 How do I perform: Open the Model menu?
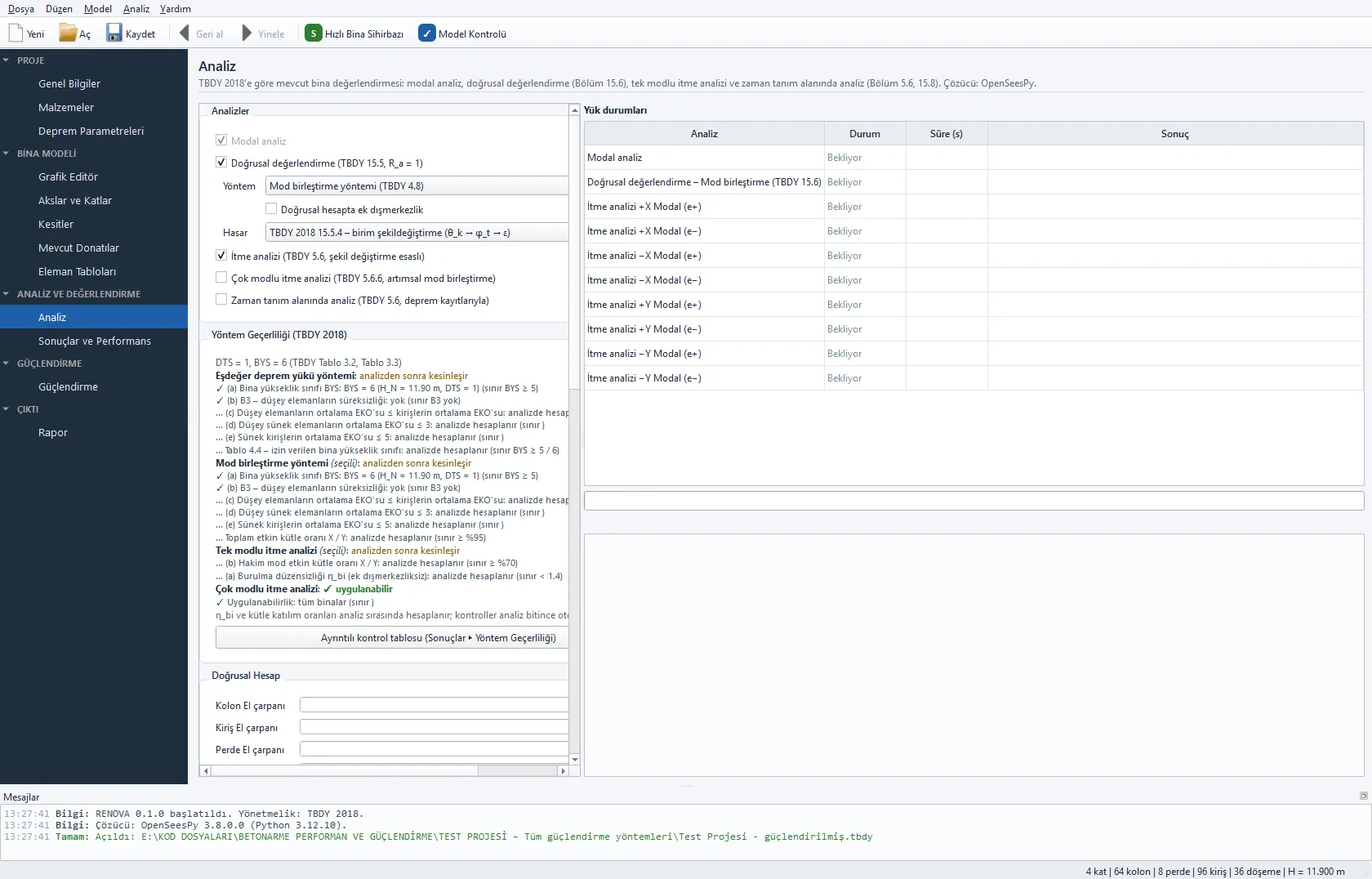coord(98,9)
